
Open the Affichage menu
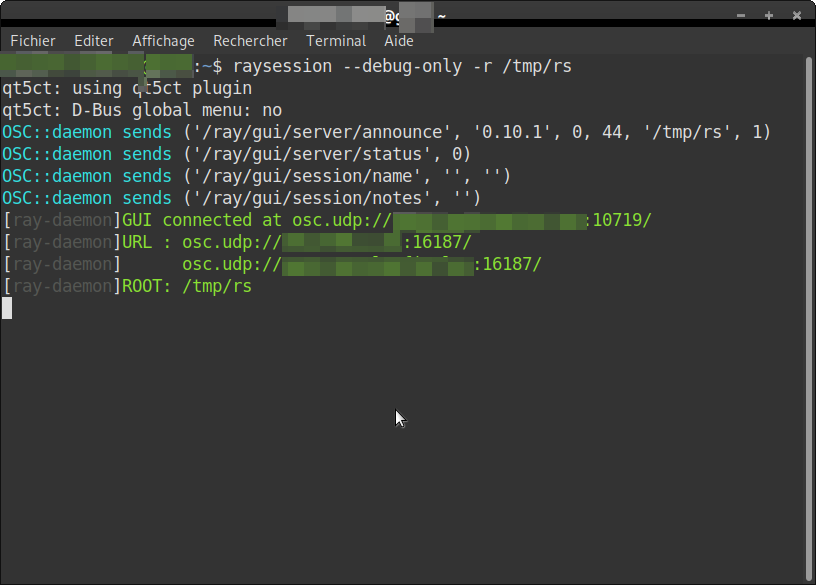(x=163, y=41)
